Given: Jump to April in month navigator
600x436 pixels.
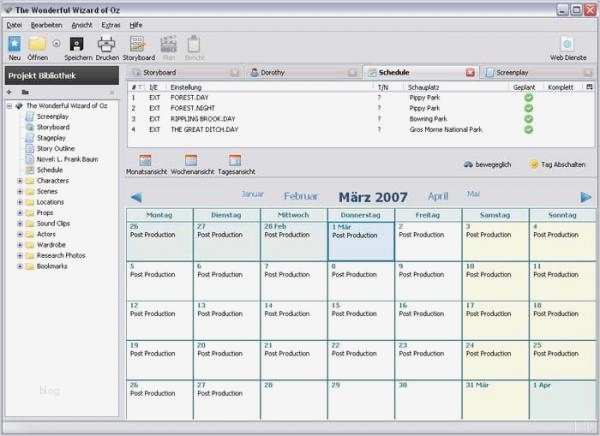Looking at the screenshot, I should pyautogui.click(x=438, y=196).
